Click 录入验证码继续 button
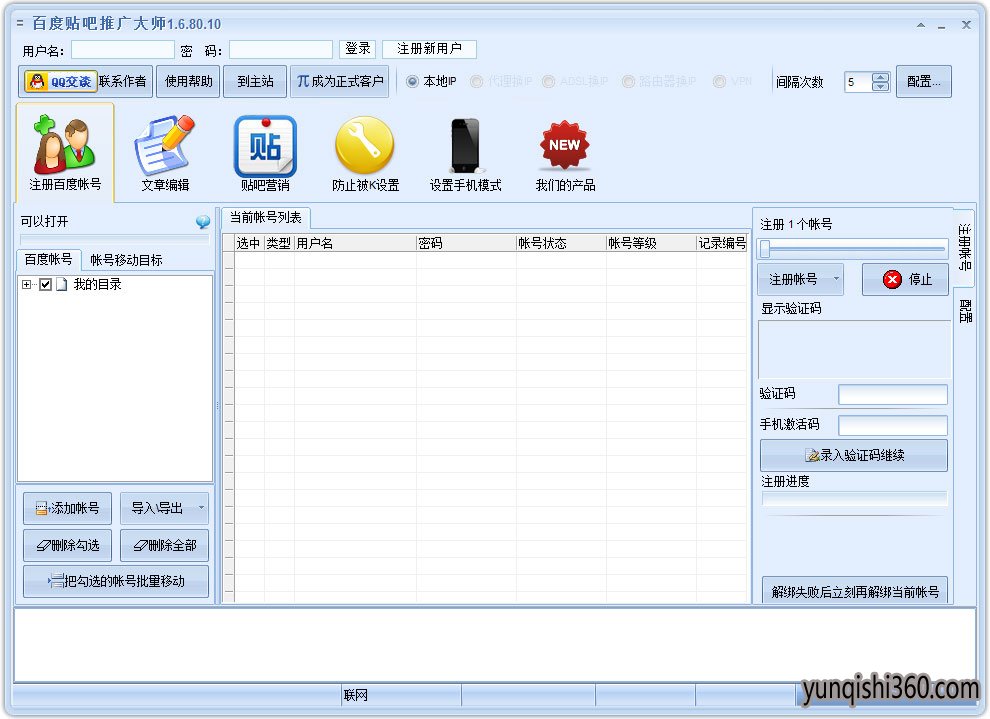This screenshot has height=719, width=990. [854, 455]
